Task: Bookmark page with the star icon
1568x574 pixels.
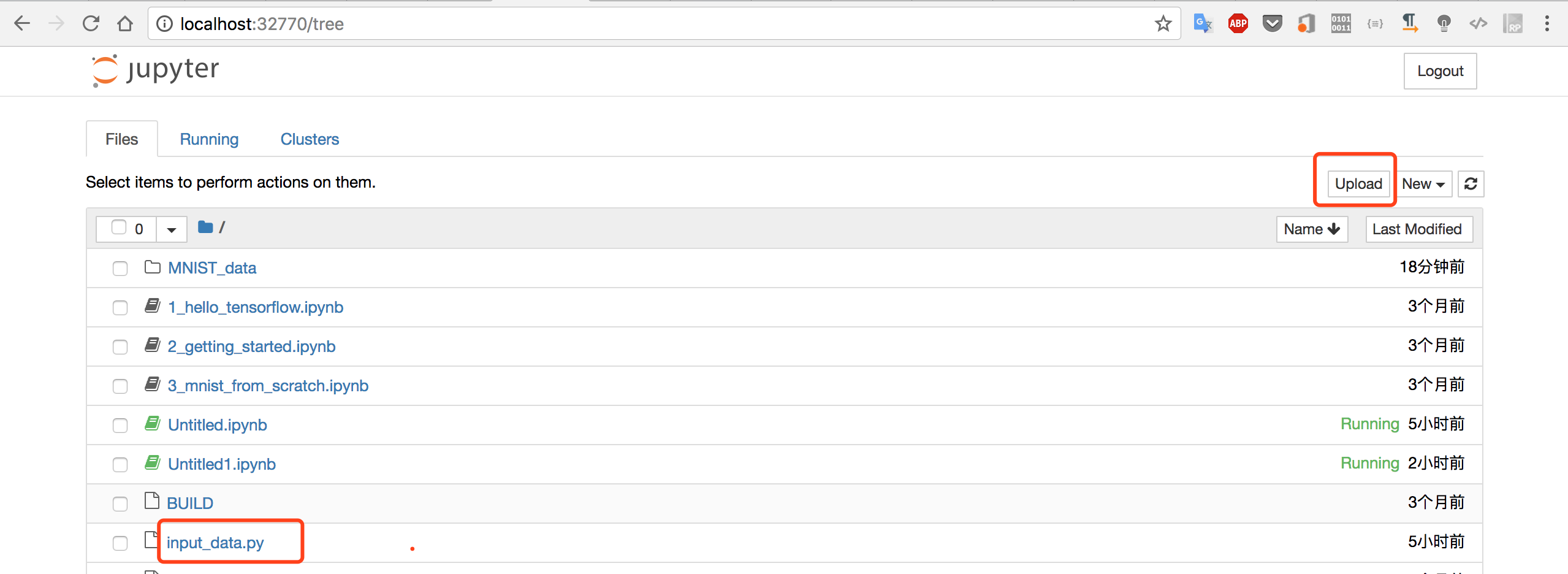Action: (x=1163, y=24)
